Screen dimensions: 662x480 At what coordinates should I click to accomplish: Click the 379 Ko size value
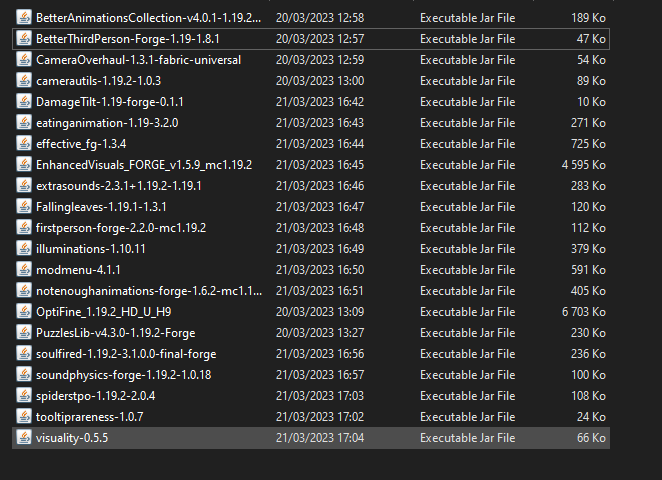click(589, 249)
